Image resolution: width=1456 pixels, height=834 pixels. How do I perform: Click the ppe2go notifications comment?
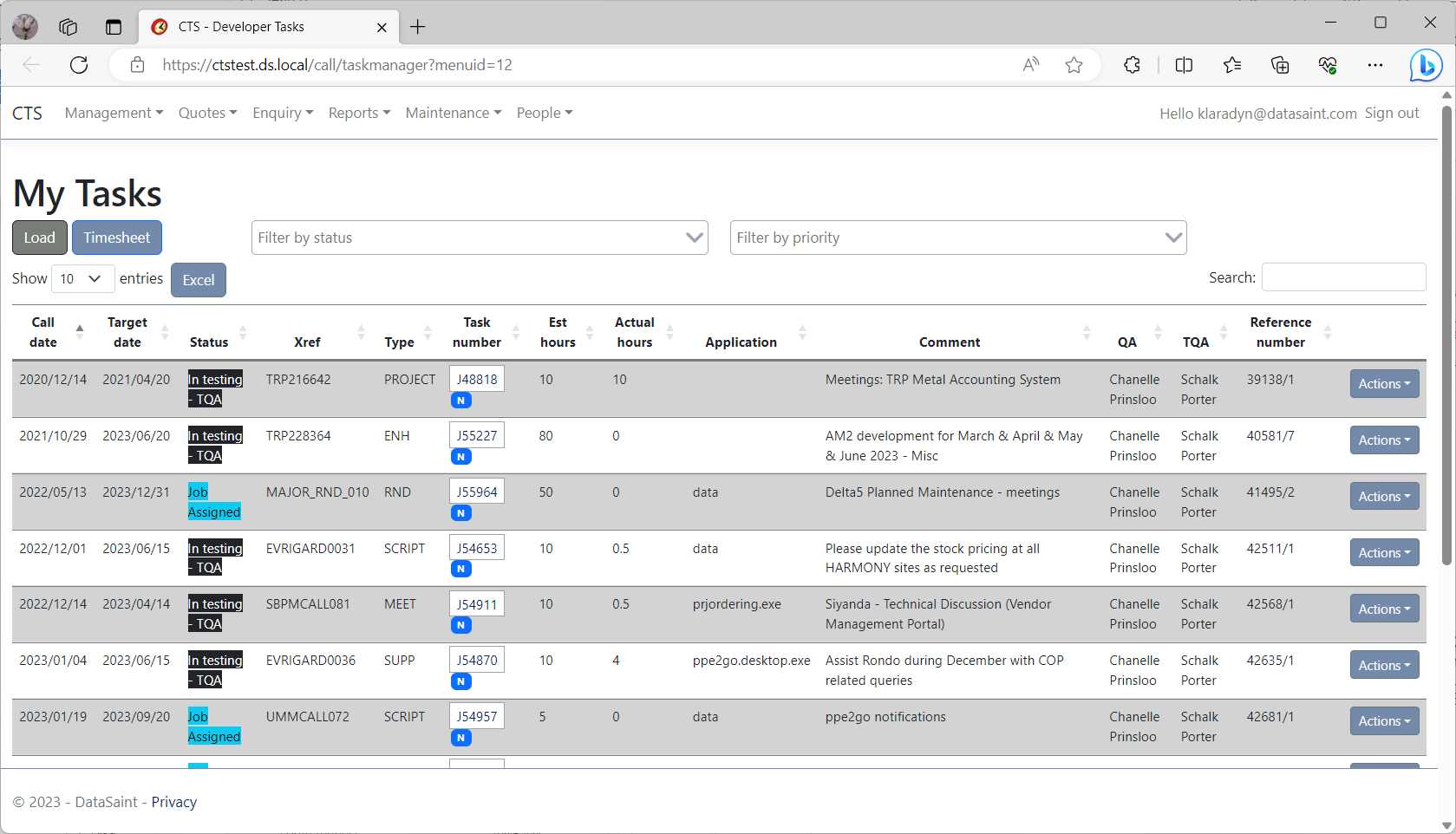885,717
